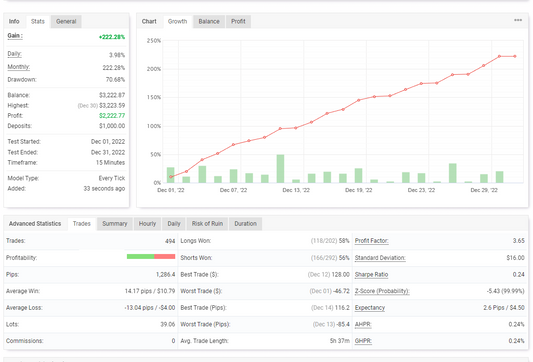Open the Summary statistics tab
Screen dimensions: 533x362
pyautogui.click(x=115, y=224)
